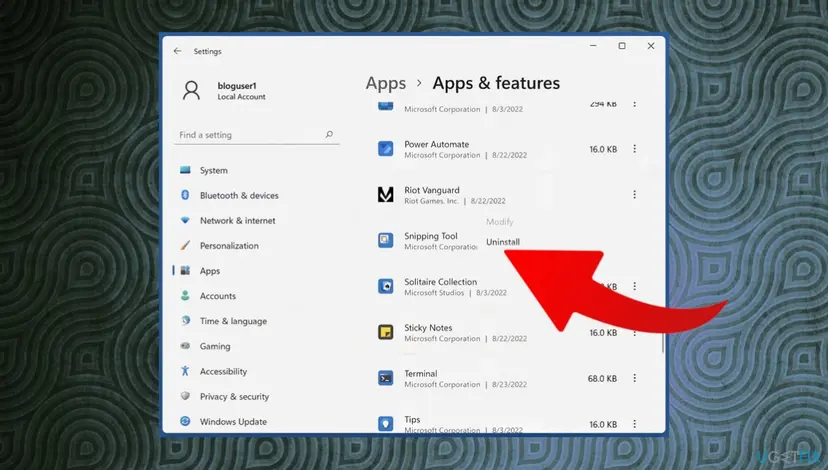This screenshot has width=828, height=470.
Task: Click the Tips app icon
Action: point(385,424)
